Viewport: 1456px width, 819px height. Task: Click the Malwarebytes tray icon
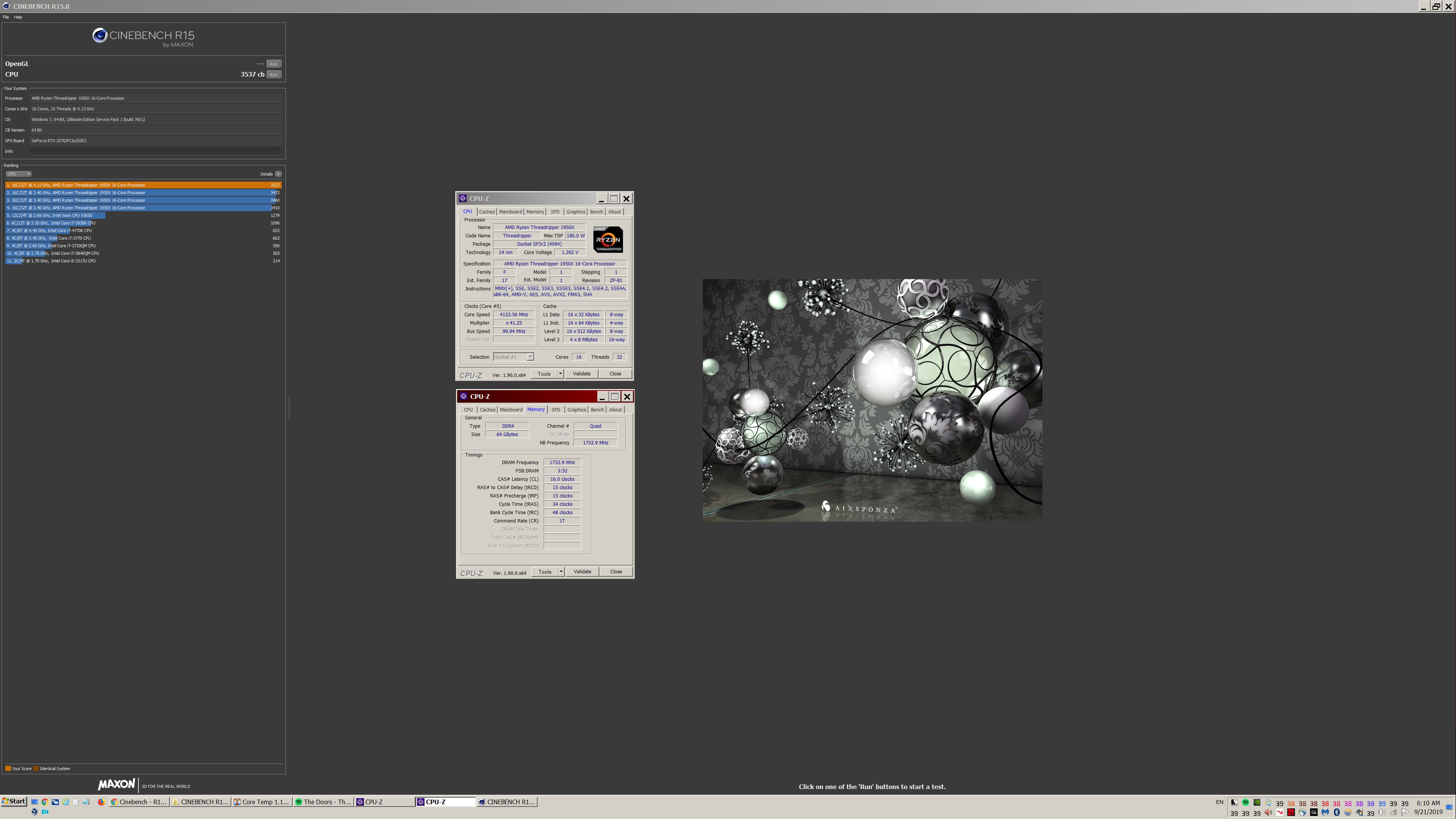tap(1326, 812)
